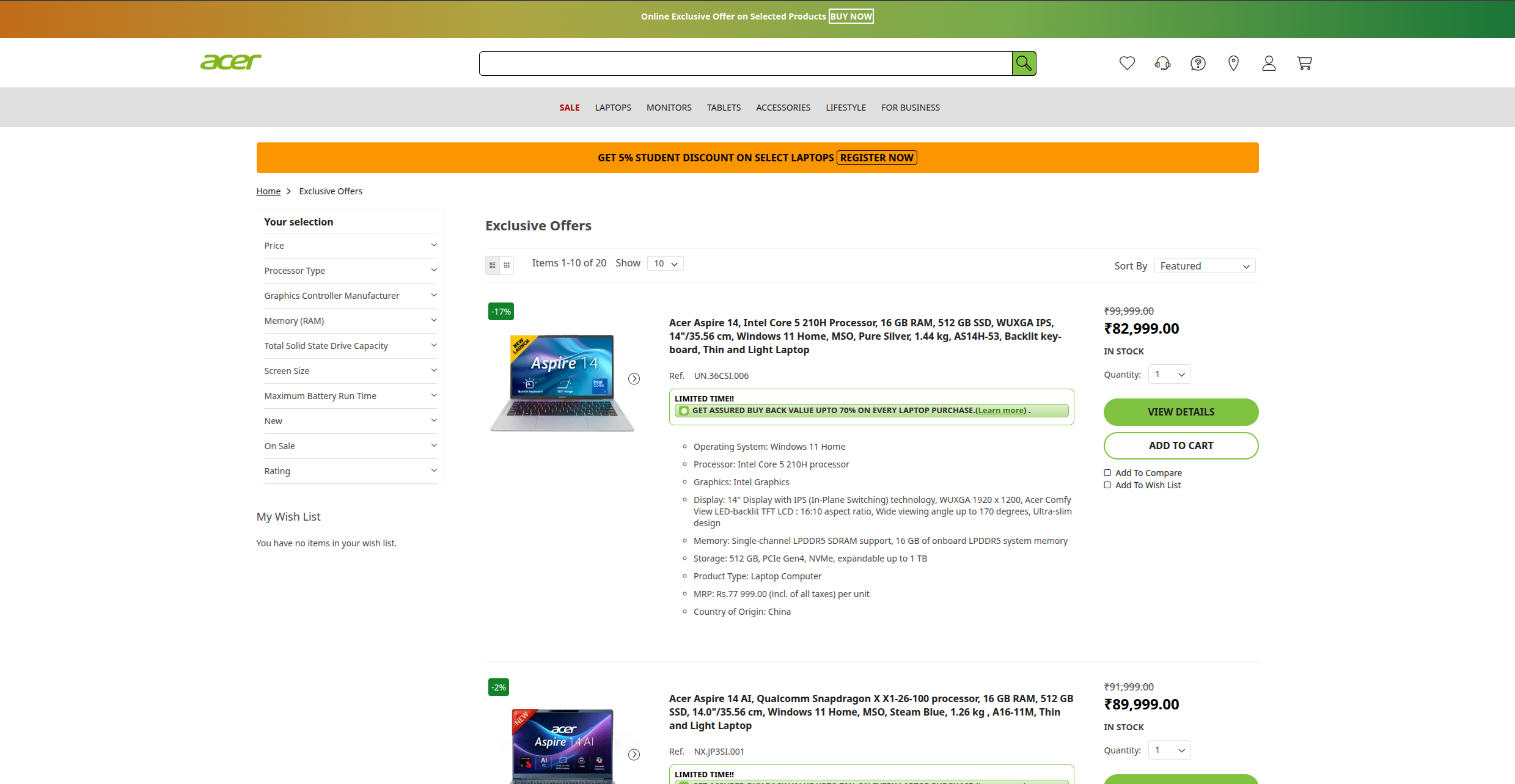Open Quantity dropdown for Aspire 14 AI
1515x784 pixels.
[x=1169, y=750]
